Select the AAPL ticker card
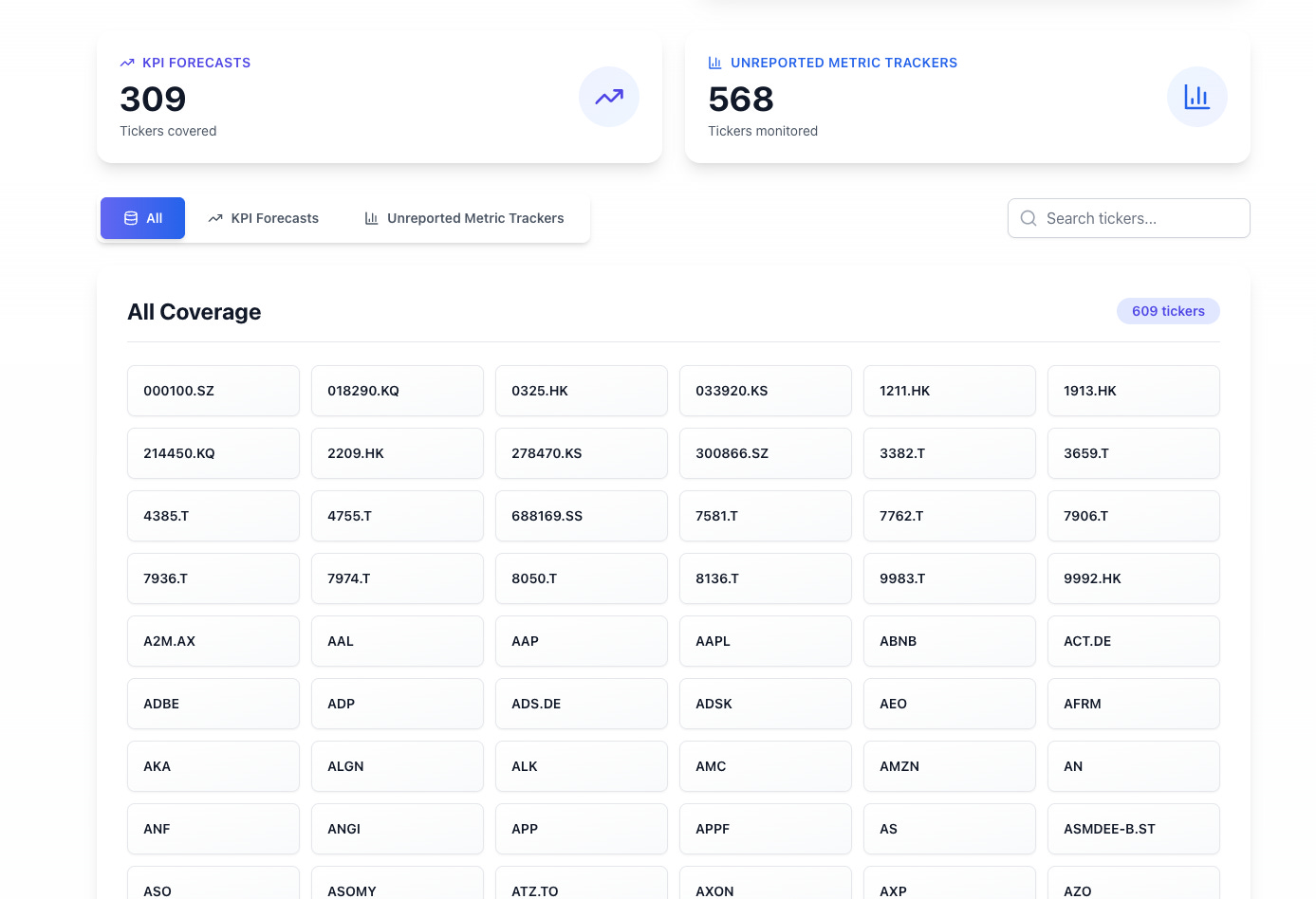 pyautogui.click(x=766, y=641)
